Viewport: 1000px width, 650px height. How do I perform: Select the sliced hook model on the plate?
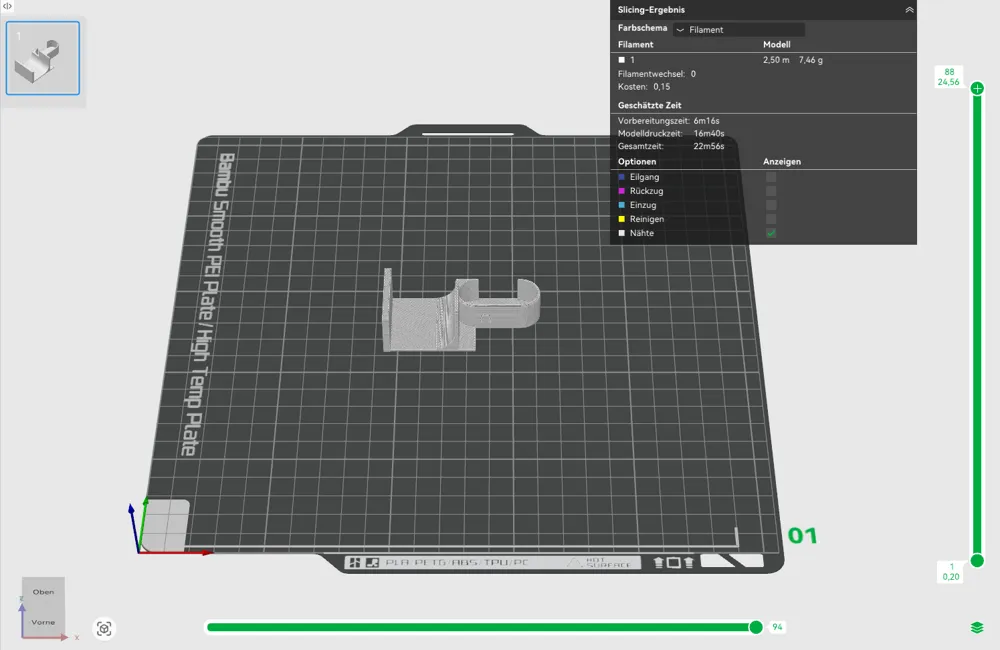coord(460,310)
